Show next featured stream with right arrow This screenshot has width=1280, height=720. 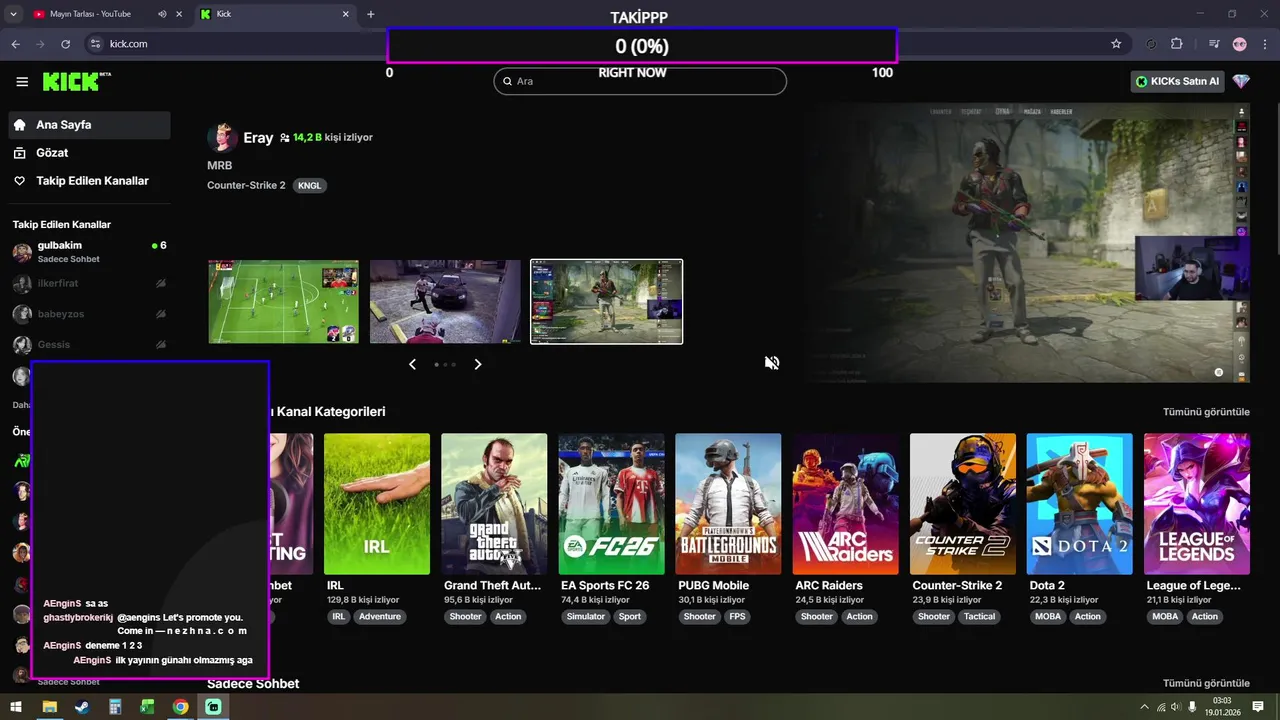[x=478, y=364]
